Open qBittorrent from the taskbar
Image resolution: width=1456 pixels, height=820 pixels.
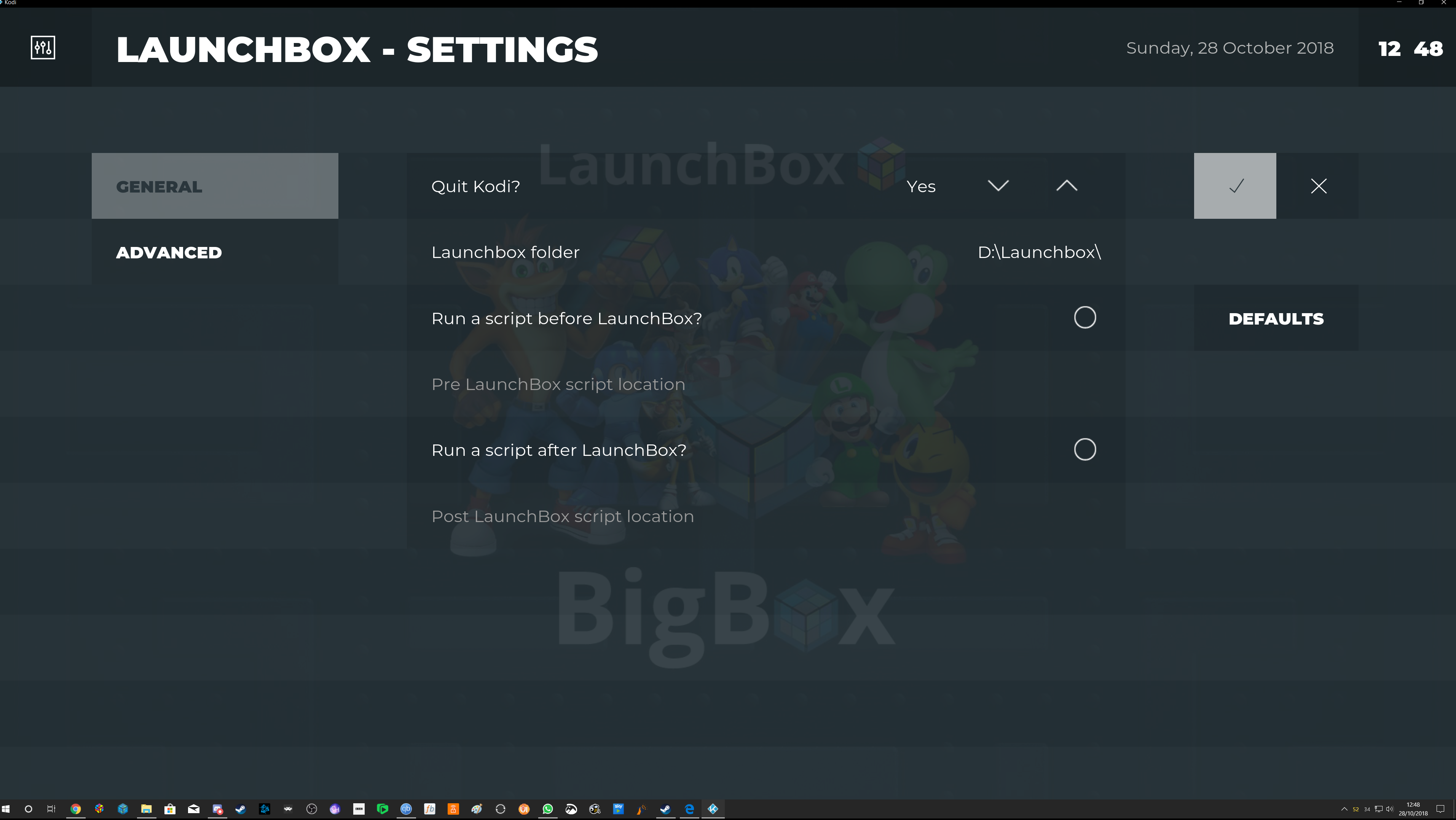tap(406, 809)
